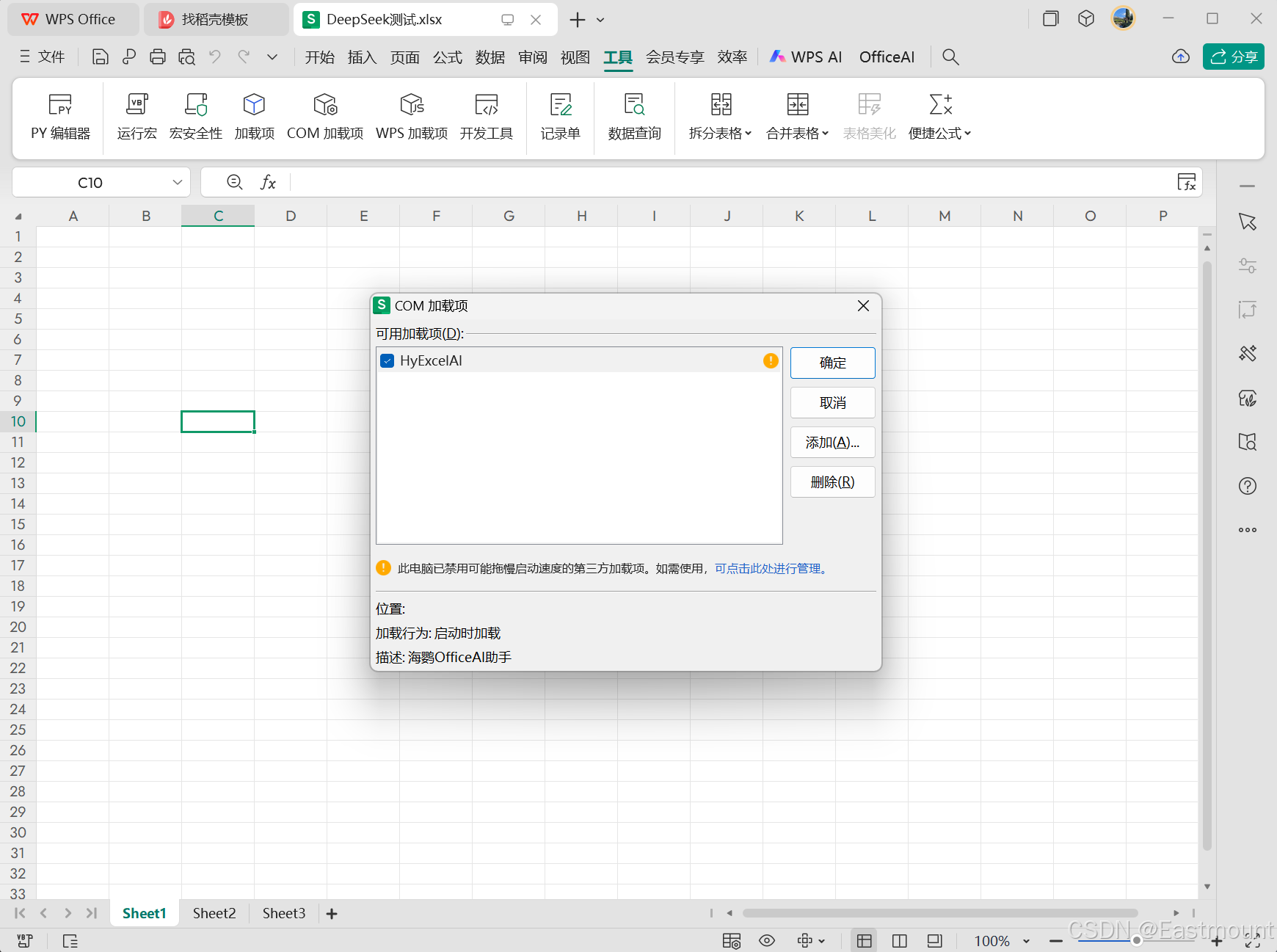Click the user avatar in title bar
Viewport: 1277px width, 952px height.
click(1124, 18)
